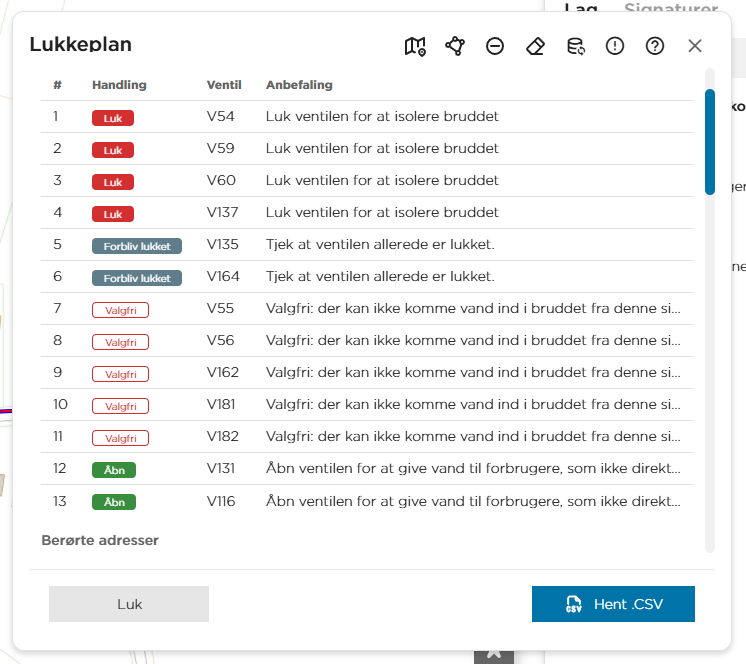Select valve V137 in the table
Viewport: 746px width, 664px height.
(x=222, y=212)
